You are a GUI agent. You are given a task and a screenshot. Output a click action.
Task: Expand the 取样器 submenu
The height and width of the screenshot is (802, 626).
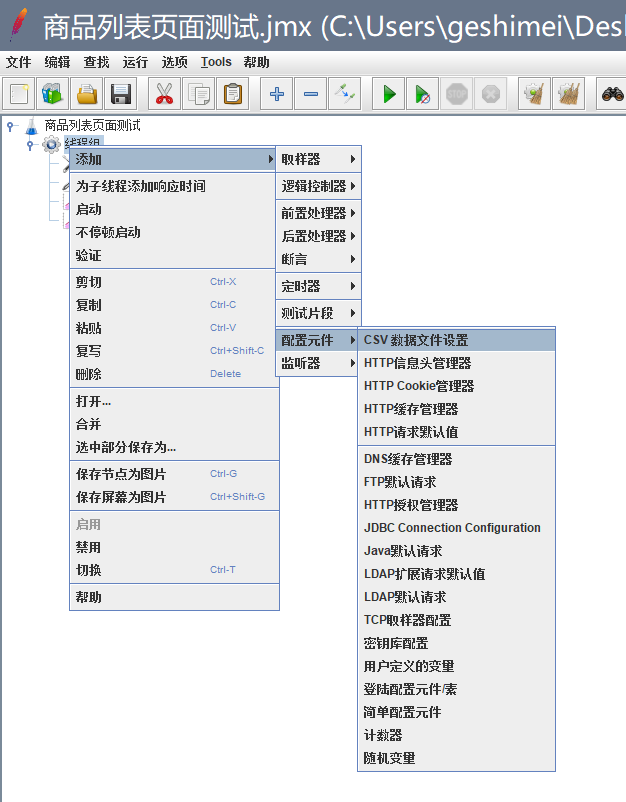[318, 160]
